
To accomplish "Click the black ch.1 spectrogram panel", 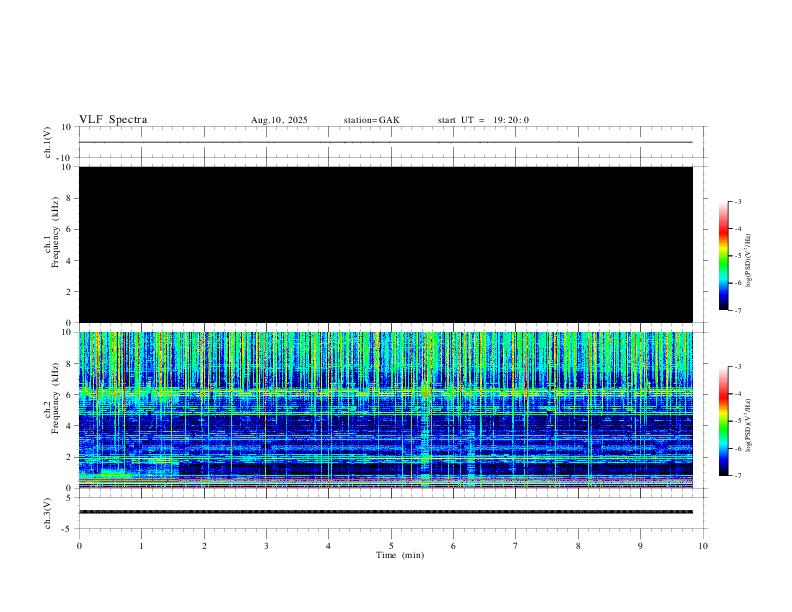I will tap(386, 244).
